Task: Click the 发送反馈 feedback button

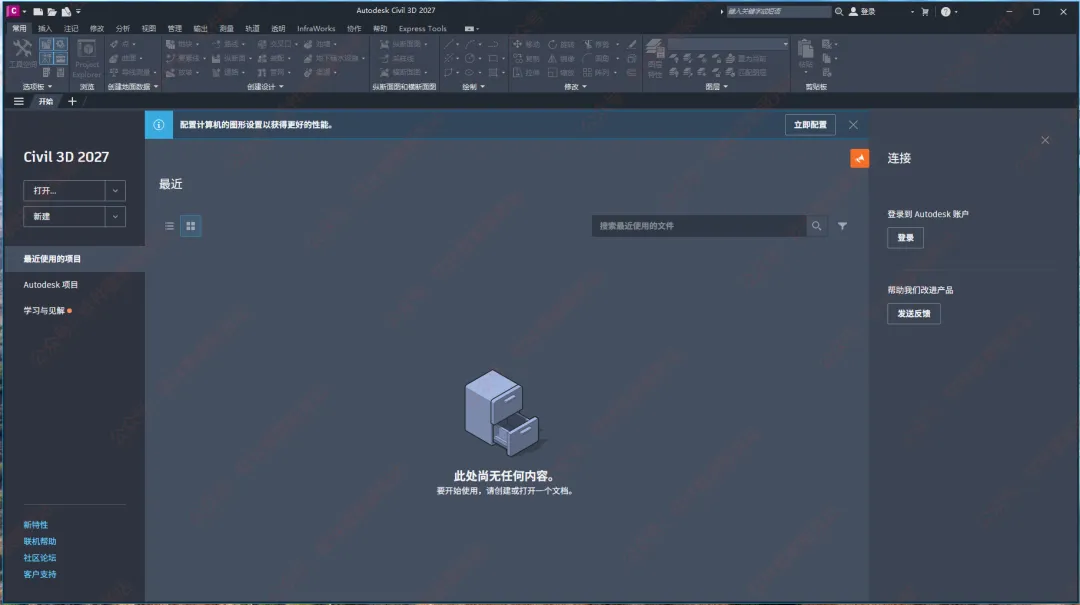Action: coord(913,314)
